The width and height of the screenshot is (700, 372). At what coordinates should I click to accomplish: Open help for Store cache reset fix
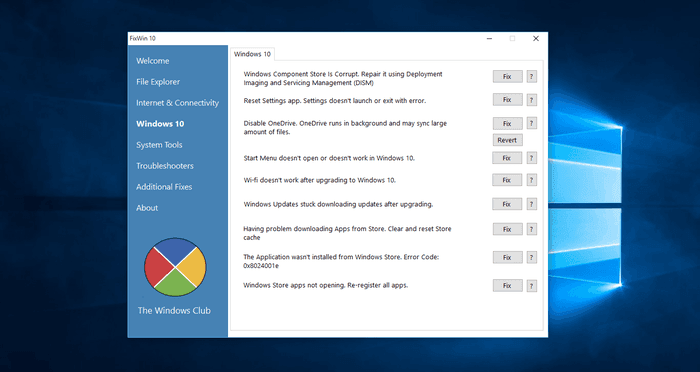click(x=531, y=229)
